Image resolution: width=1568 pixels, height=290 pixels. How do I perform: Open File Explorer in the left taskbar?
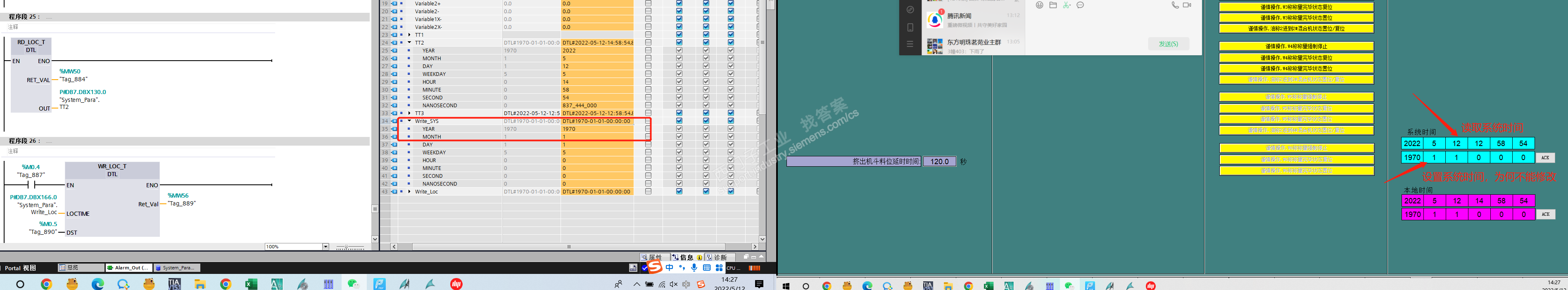[200, 284]
